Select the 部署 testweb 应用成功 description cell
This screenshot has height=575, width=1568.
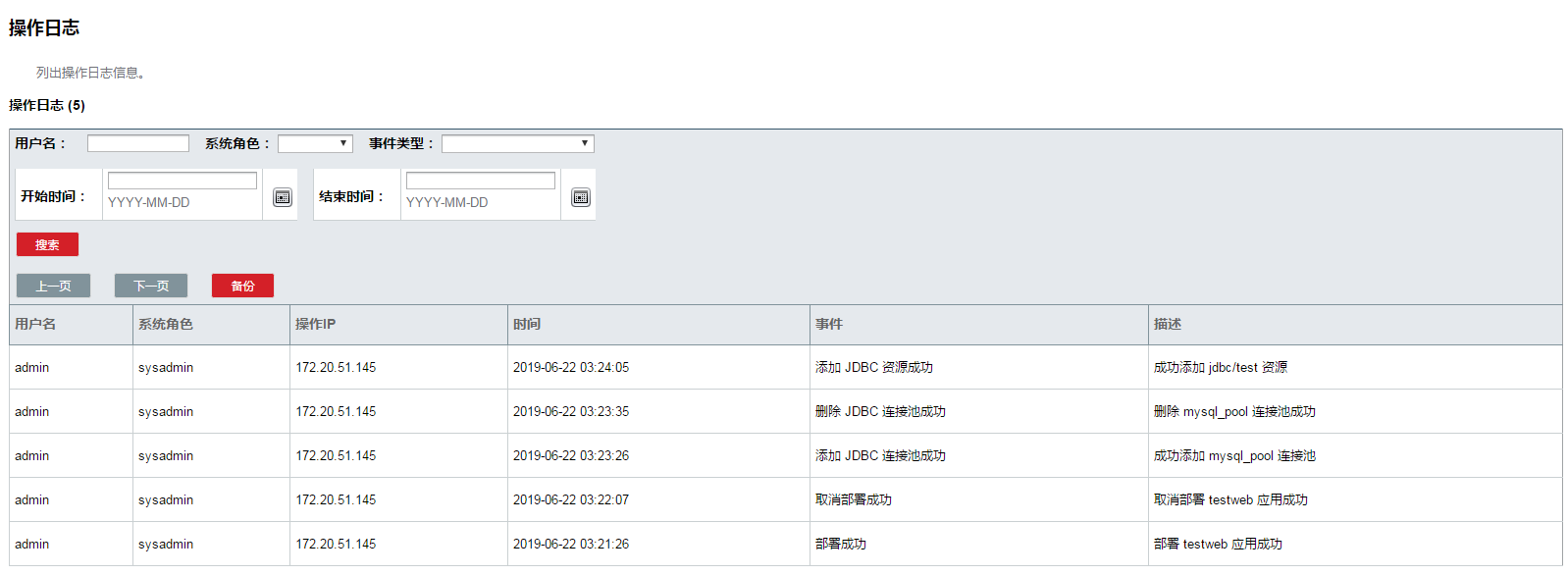1218,545
